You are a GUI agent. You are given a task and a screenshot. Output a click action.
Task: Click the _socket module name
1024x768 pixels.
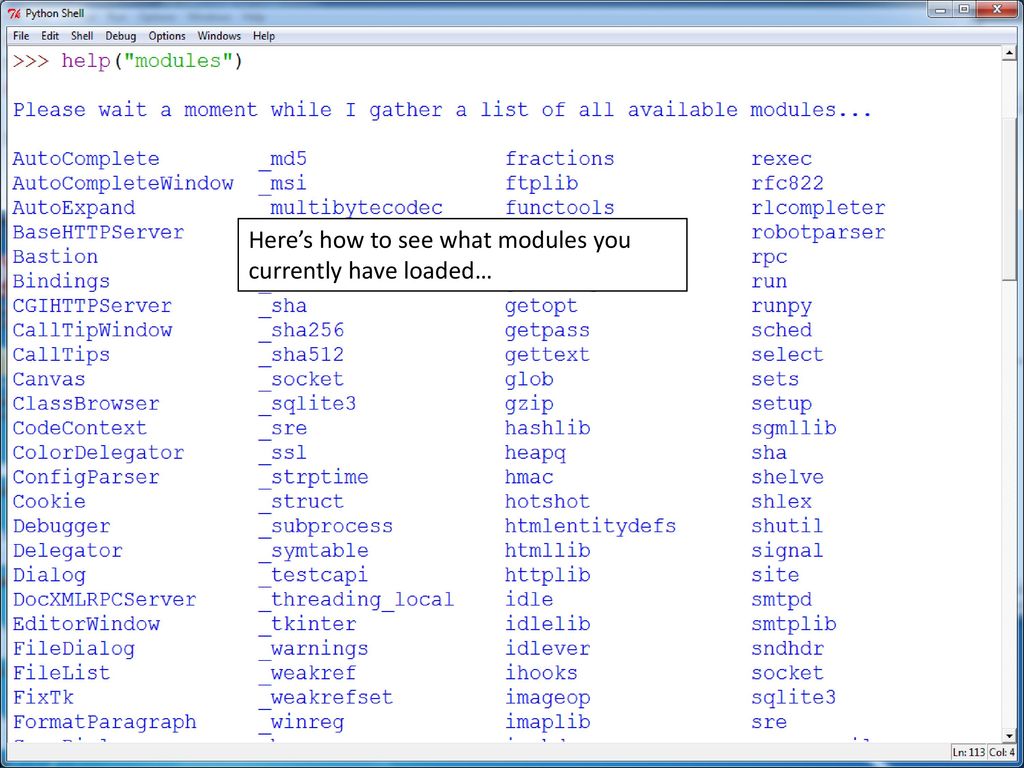(x=301, y=379)
